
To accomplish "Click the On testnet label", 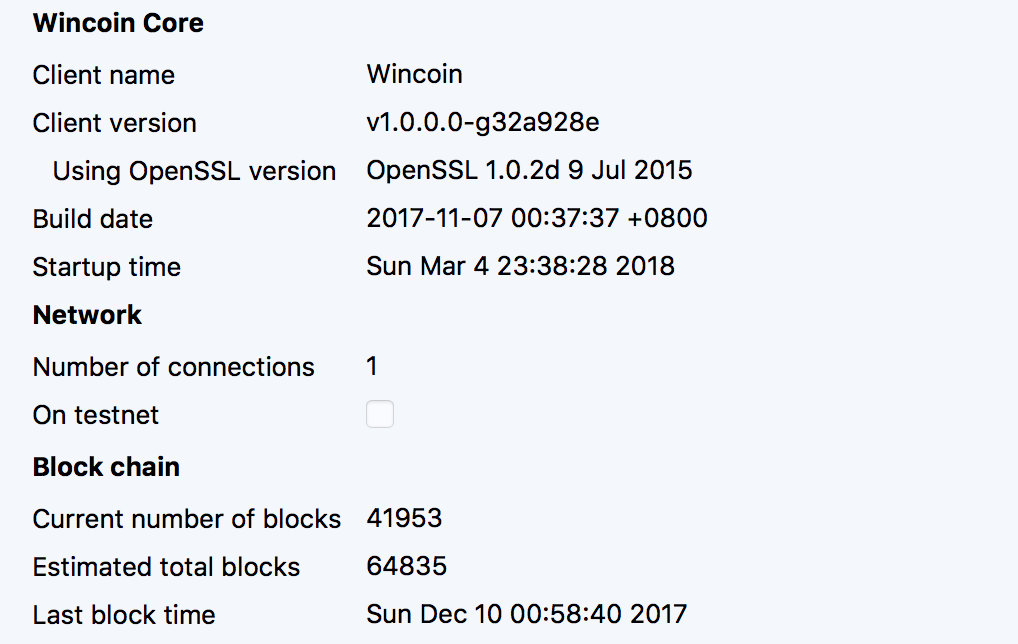I will [x=96, y=415].
